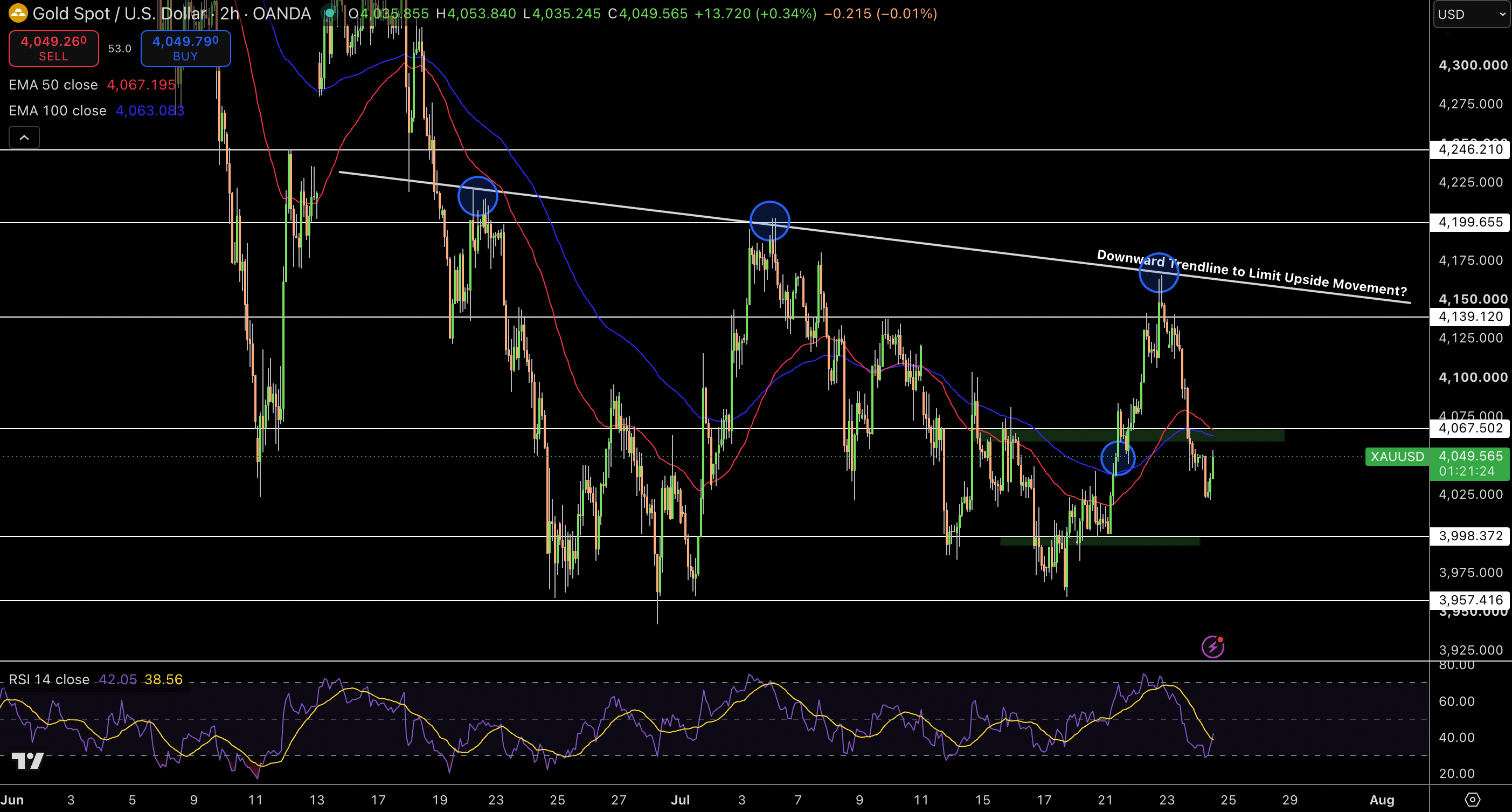Click the 4,139.120 horizontal line price label
The width and height of the screenshot is (1512, 812).
pos(1471,316)
